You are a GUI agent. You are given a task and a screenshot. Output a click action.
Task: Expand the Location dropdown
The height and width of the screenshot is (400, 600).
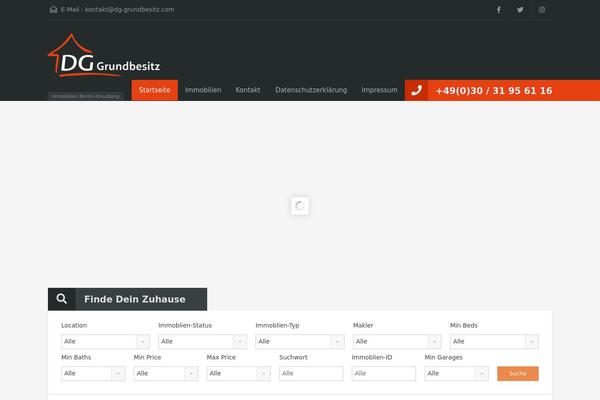105,341
